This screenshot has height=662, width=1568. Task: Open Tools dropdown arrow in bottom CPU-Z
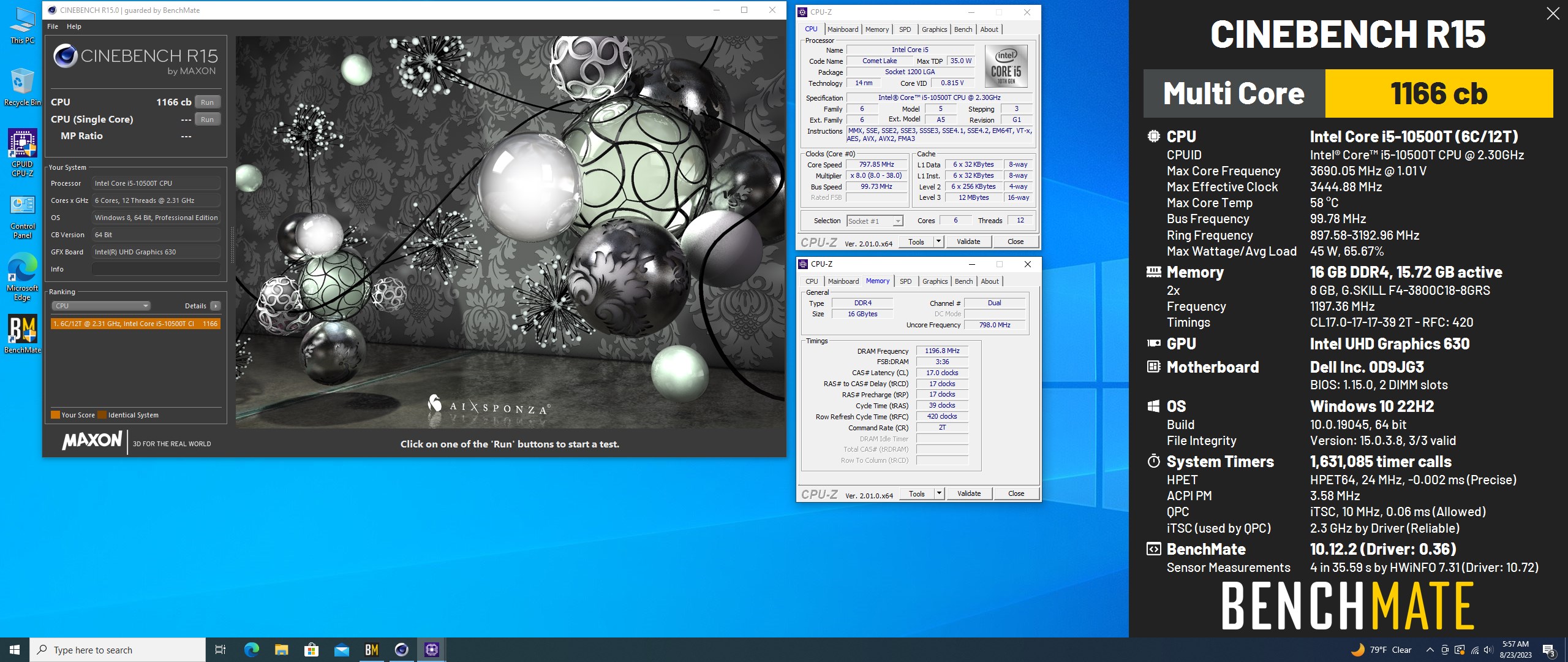939,493
